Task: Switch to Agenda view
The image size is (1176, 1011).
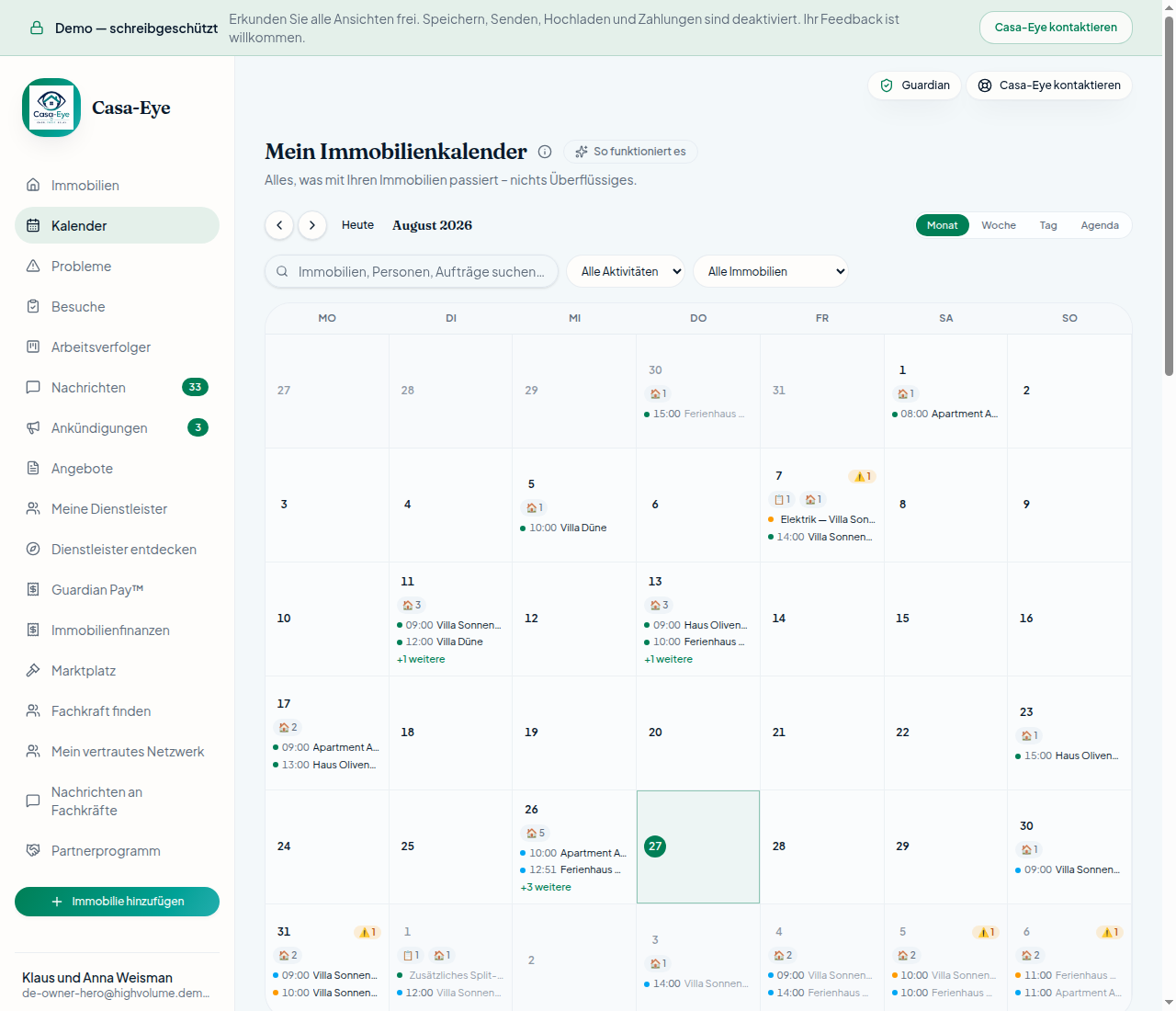Action: point(1100,225)
